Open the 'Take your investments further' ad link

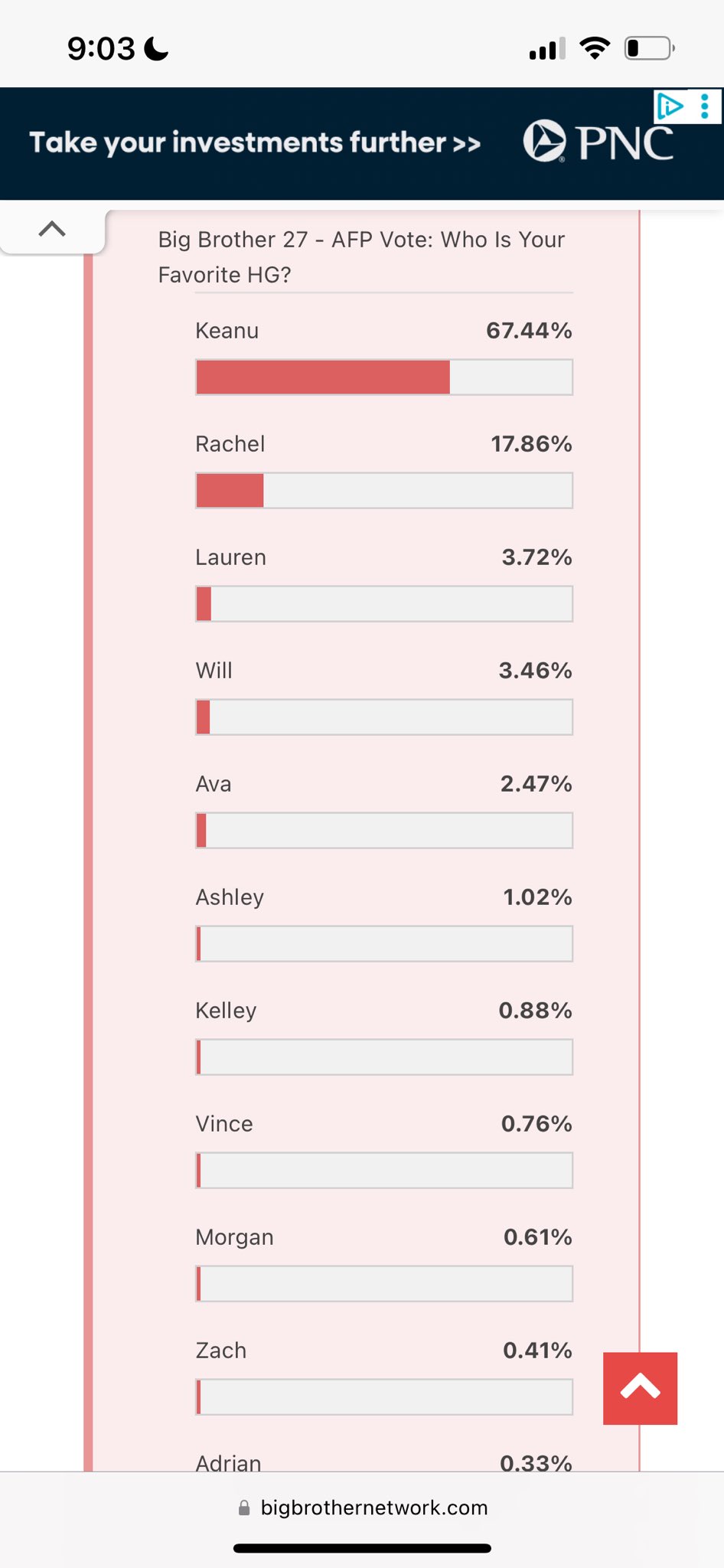click(x=255, y=143)
